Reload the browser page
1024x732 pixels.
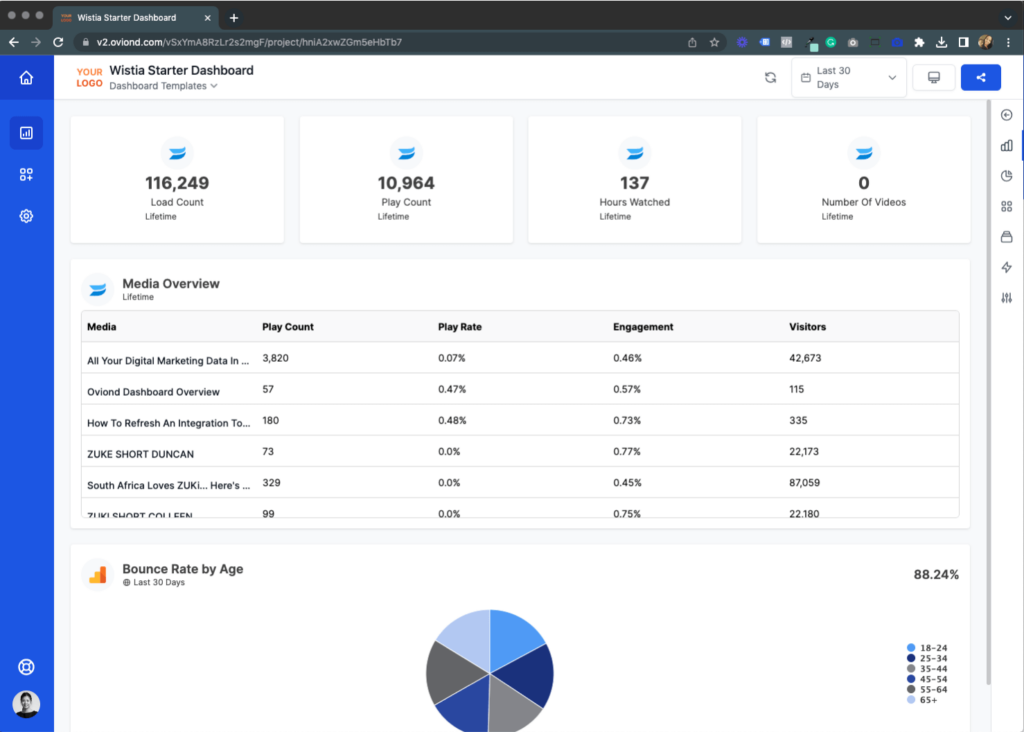pos(58,42)
